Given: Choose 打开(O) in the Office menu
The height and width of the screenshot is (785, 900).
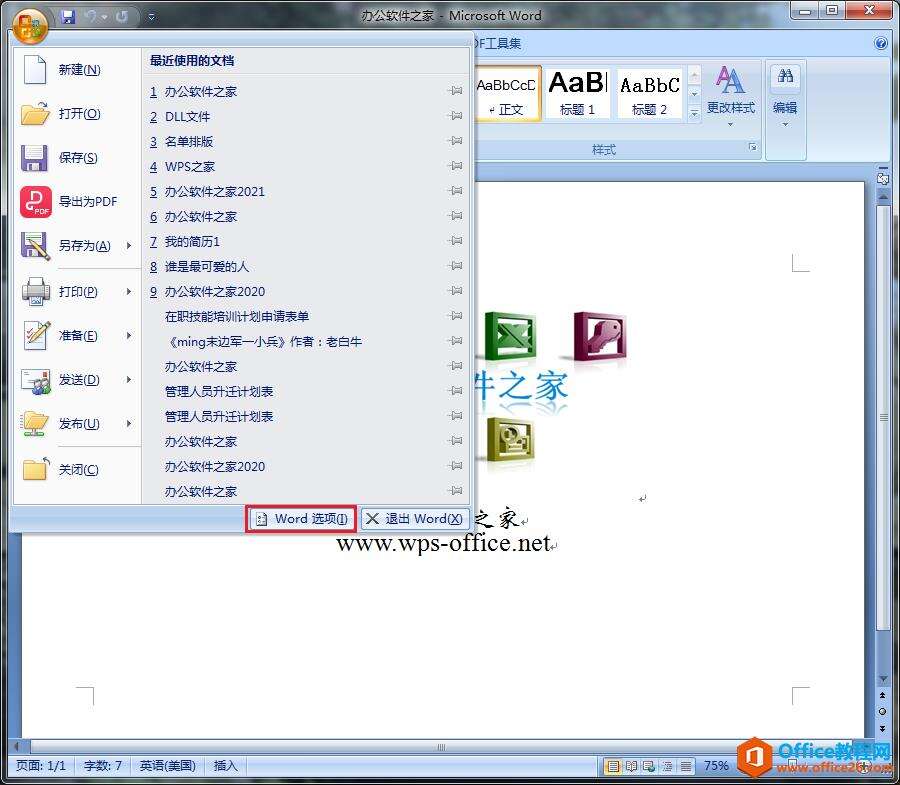Looking at the screenshot, I should [76, 114].
